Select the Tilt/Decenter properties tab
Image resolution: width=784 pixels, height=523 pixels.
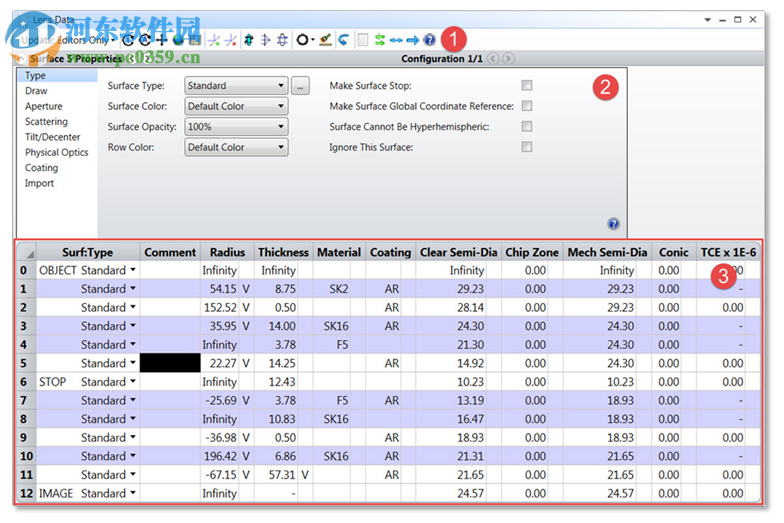point(53,137)
